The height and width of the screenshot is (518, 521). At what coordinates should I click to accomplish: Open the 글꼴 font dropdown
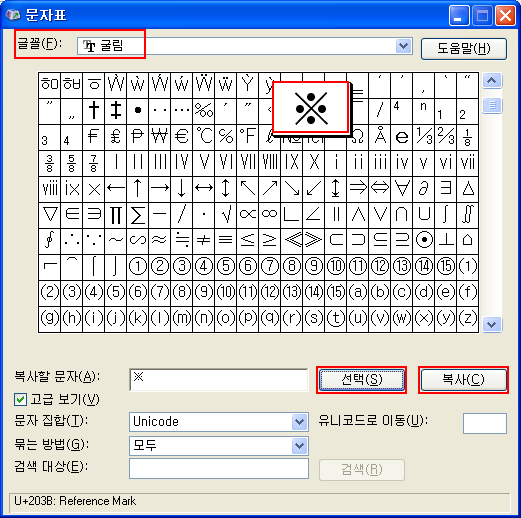(x=403, y=46)
